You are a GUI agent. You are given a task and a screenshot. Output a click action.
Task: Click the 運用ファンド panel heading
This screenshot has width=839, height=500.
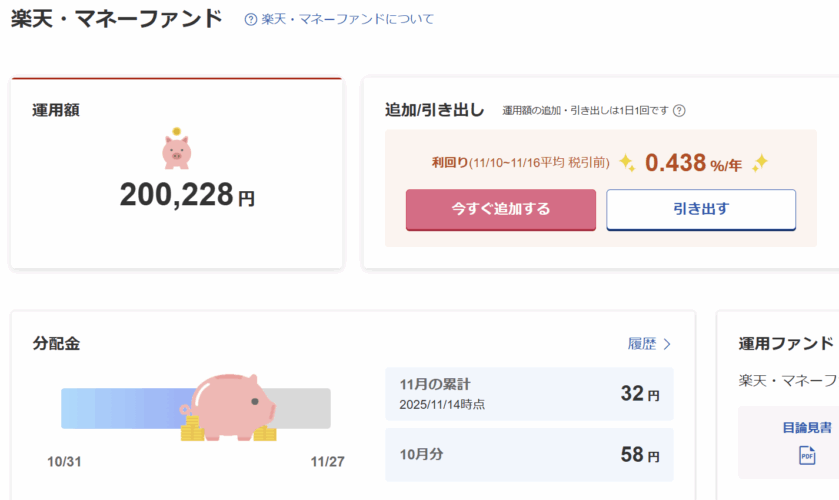pos(786,344)
